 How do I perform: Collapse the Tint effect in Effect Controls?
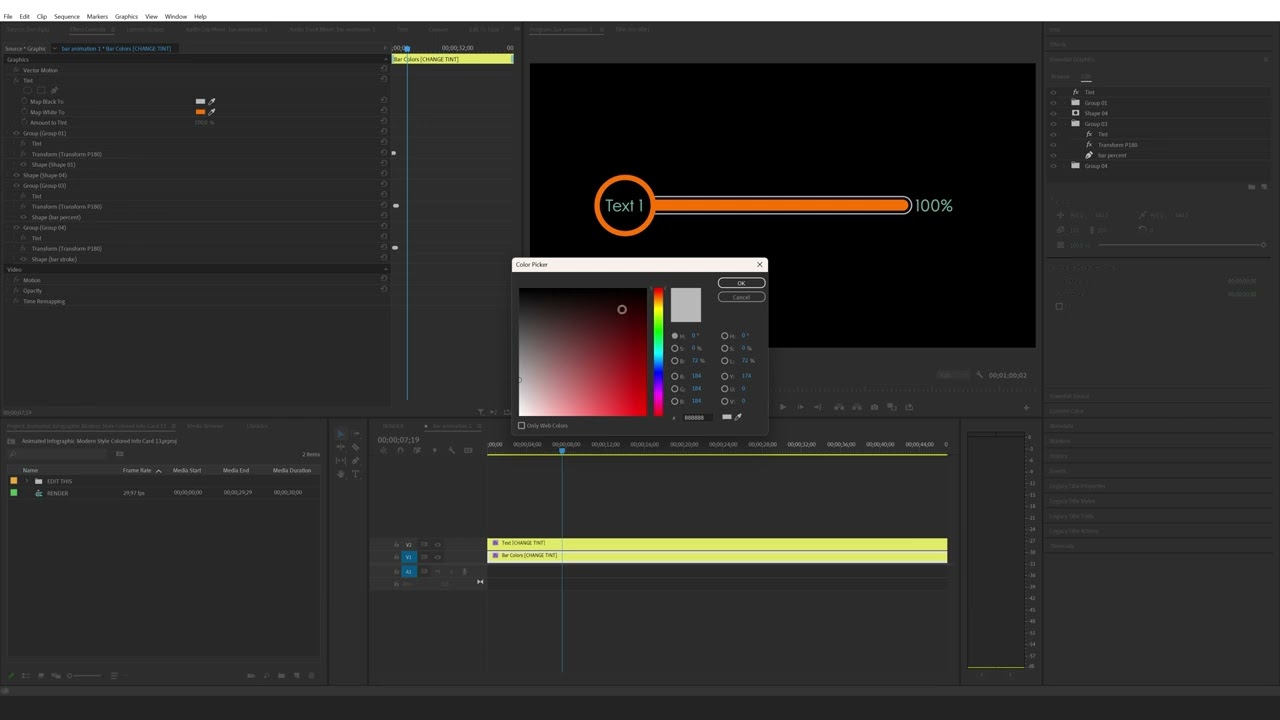pyautogui.click(x=10, y=80)
